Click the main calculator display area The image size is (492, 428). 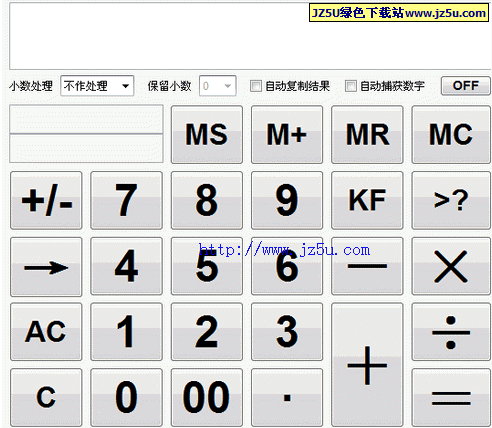[250, 36]
